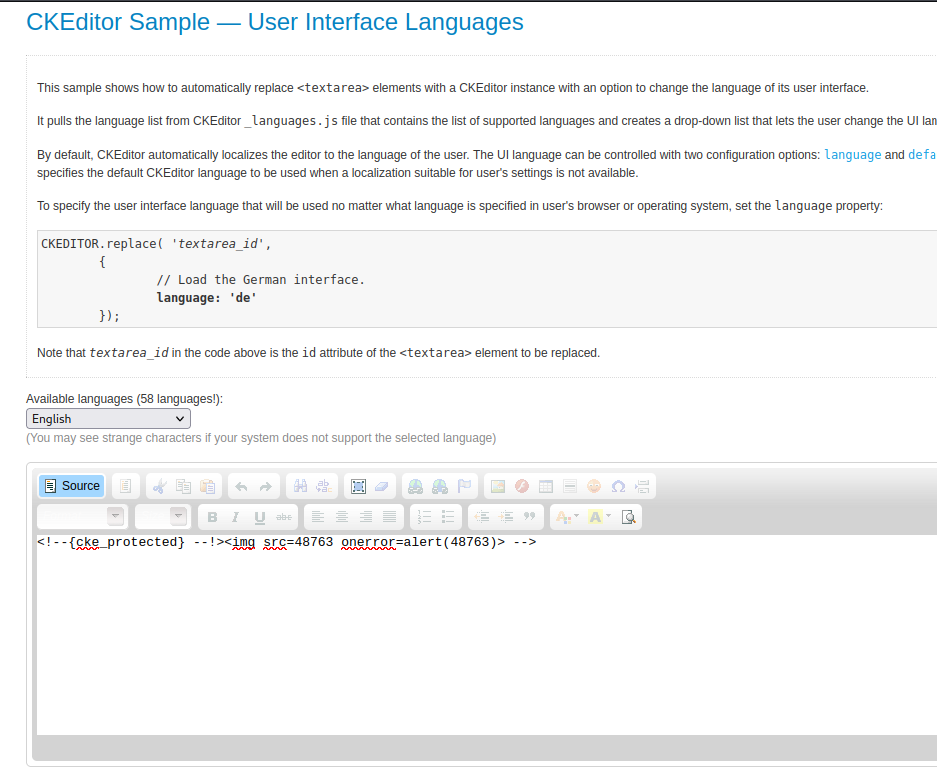Click the Preview magnifier icon

(629, 517)
